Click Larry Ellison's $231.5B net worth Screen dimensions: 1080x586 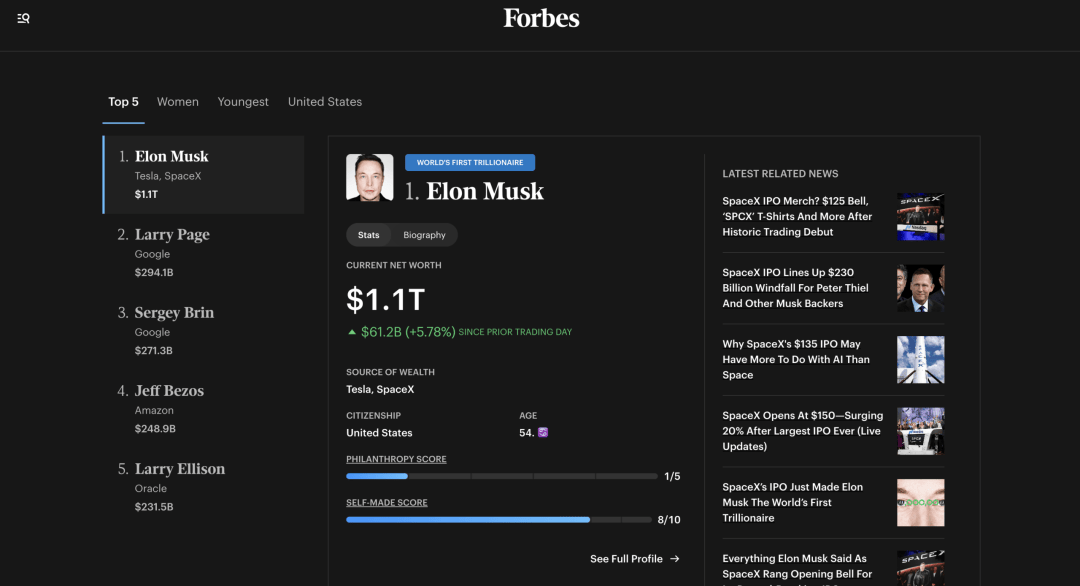point(154,507)
